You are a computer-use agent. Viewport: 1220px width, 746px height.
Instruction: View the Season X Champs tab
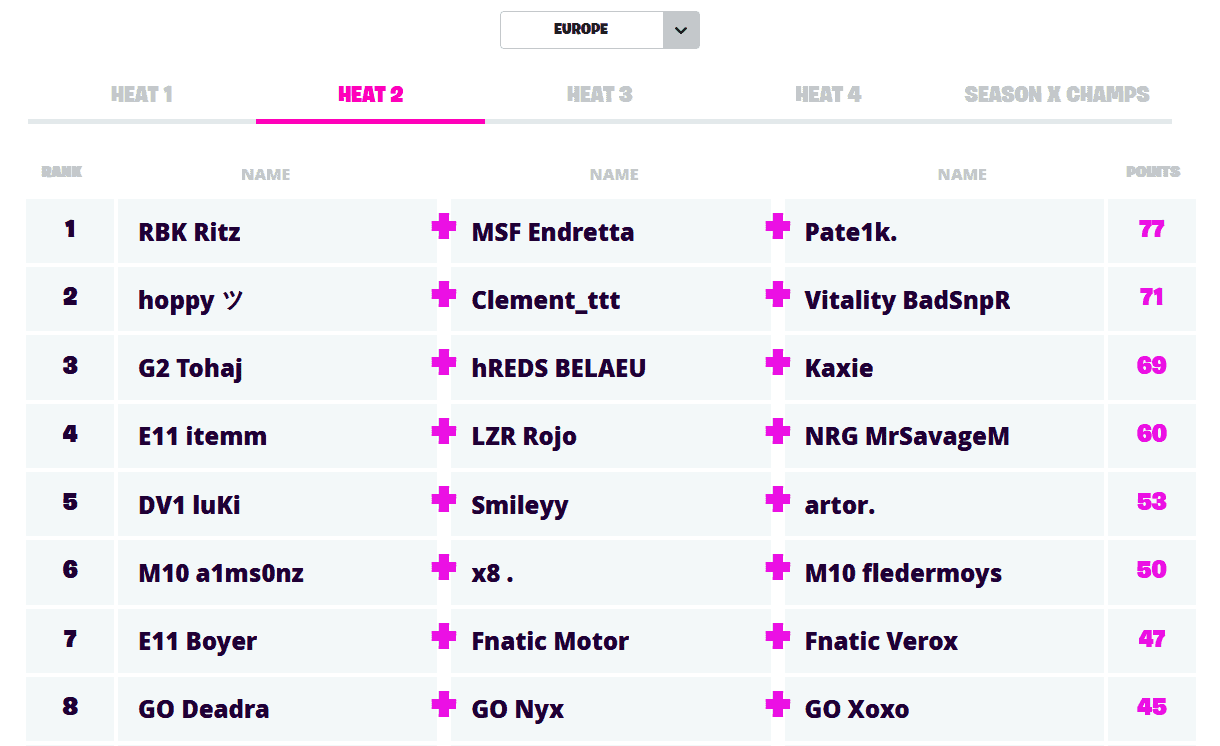[1056, 95]
